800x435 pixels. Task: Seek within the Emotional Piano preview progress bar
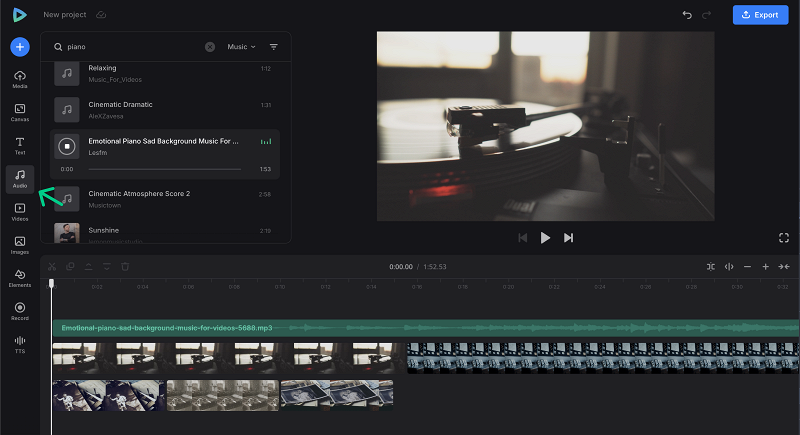click(165, 169)
